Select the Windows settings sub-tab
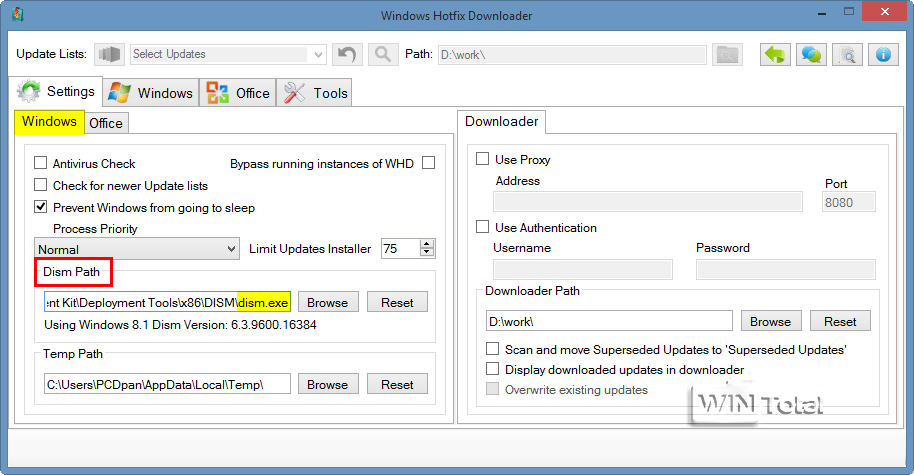The width and height of the screenshot is (914, 475). (x=50, y=122)
